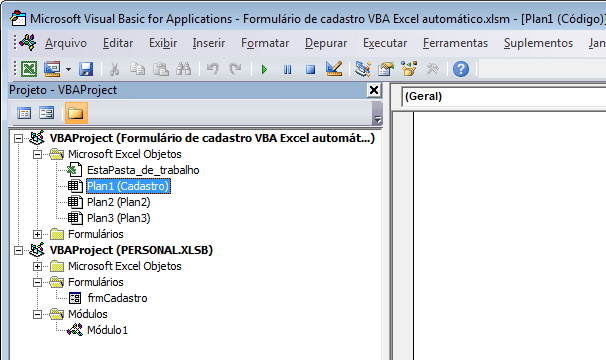The width and height of the screenshot is (606, 360).
Task: Click the Paste clipboard icon
Action: pos(160,69)
